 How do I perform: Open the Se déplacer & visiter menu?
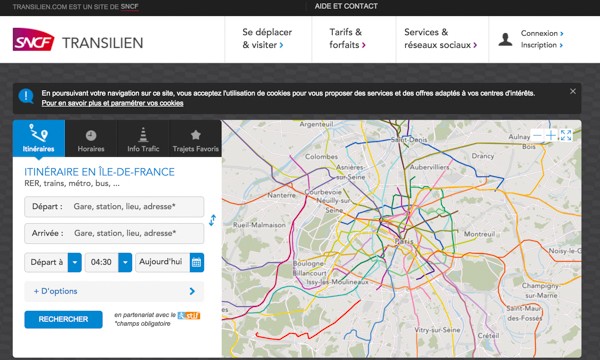click(x=267, y=38)
